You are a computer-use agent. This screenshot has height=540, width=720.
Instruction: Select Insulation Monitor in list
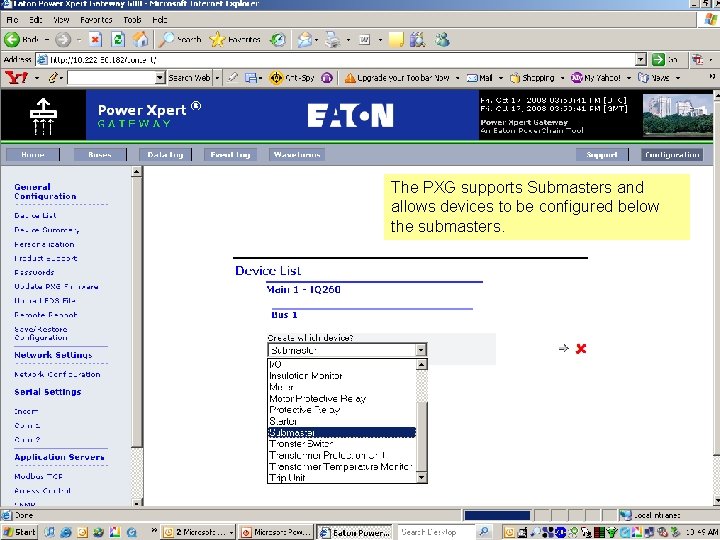point(342,376)
